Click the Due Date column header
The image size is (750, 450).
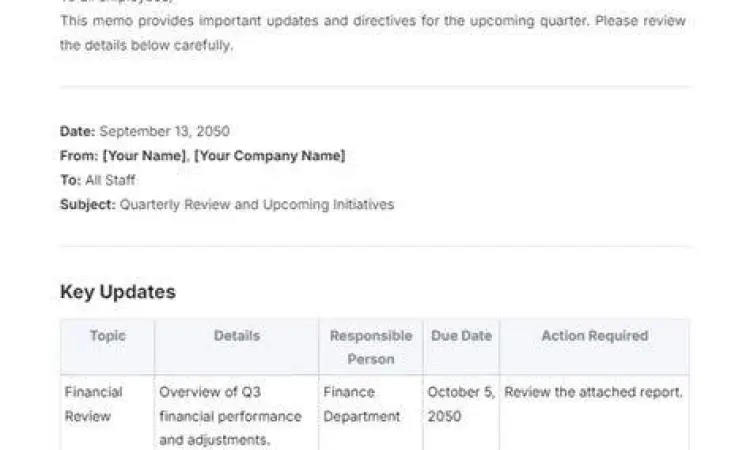(x=461, y=336)
